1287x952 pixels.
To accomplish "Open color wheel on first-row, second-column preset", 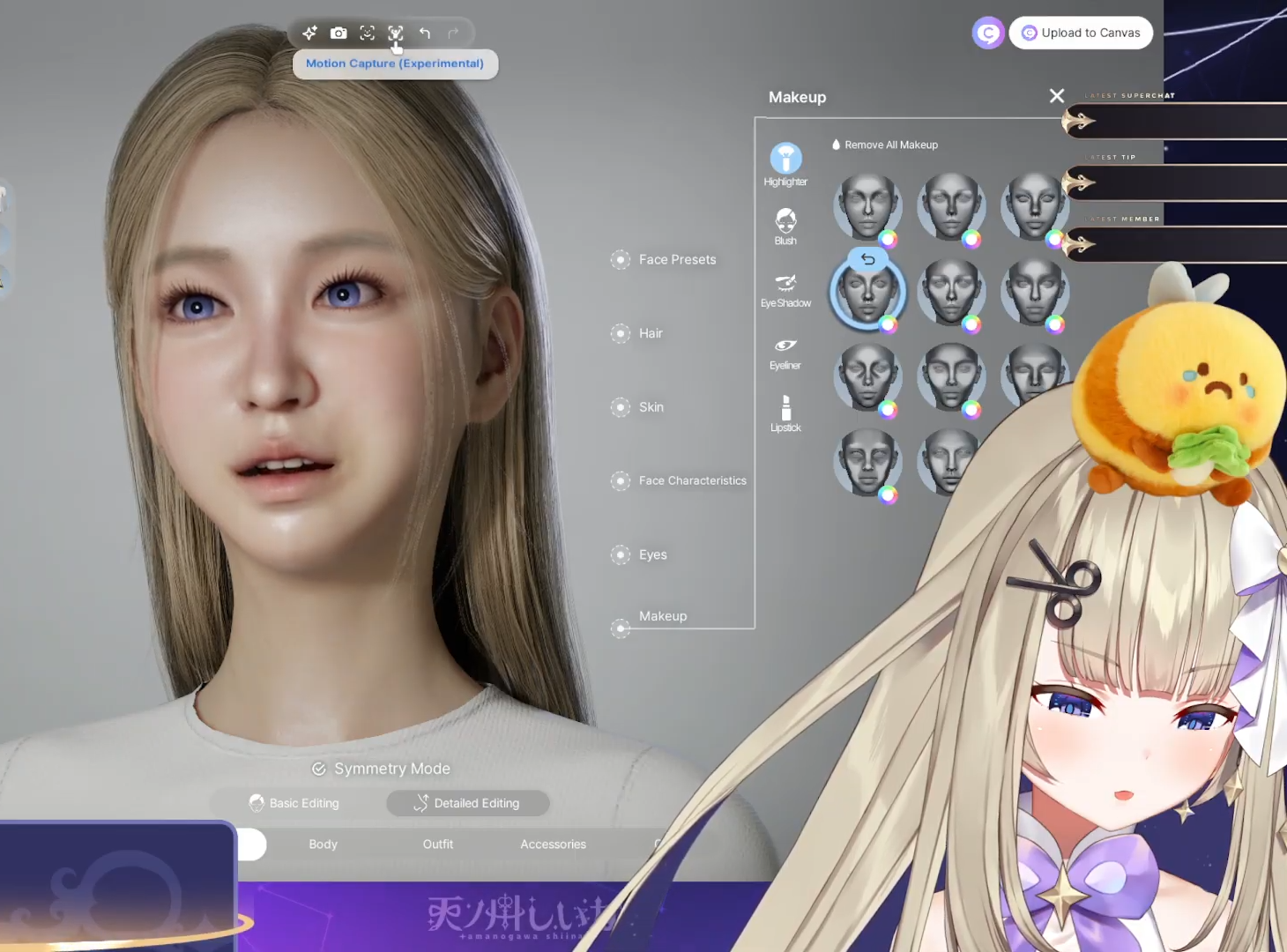I will point(971,239).
